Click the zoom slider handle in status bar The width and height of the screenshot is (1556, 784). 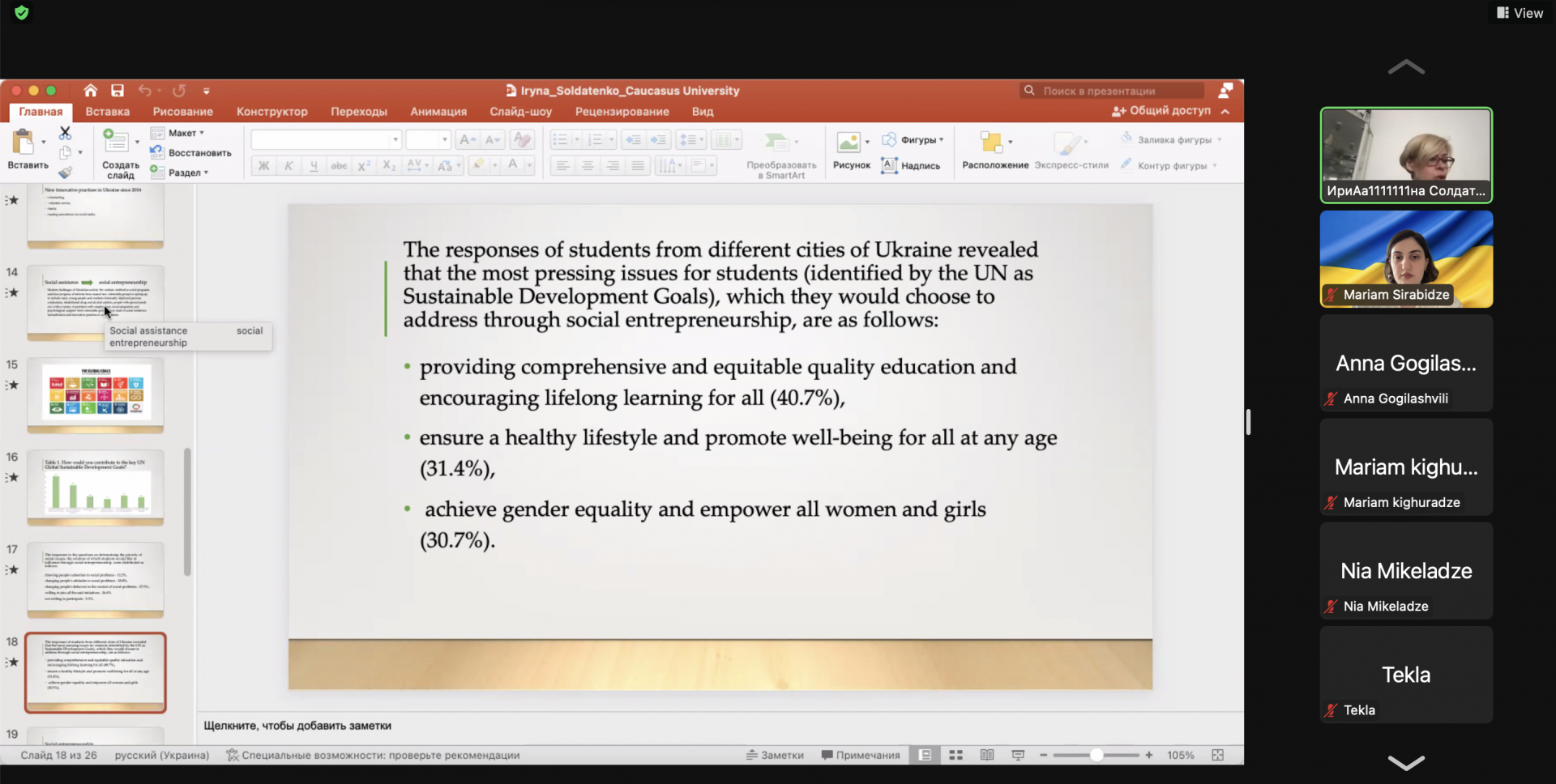1096,755
